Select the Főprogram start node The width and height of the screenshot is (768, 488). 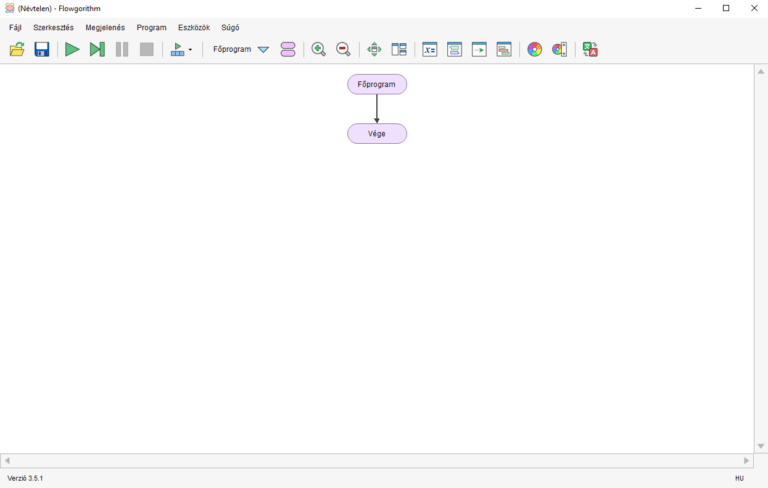click(377, 84)
